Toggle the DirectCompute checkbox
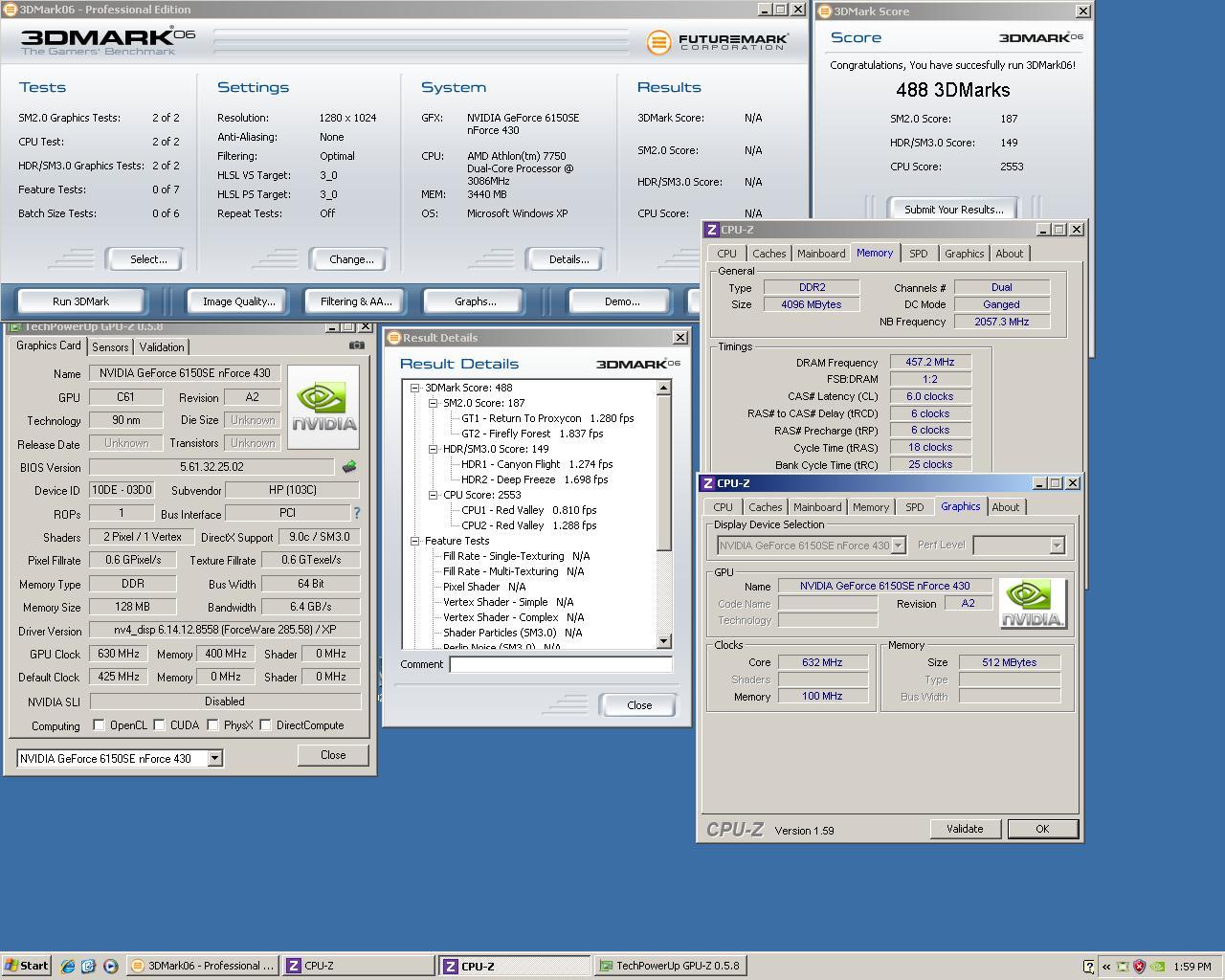Viewport: 1225px width, 980px height. coord(265,725)
